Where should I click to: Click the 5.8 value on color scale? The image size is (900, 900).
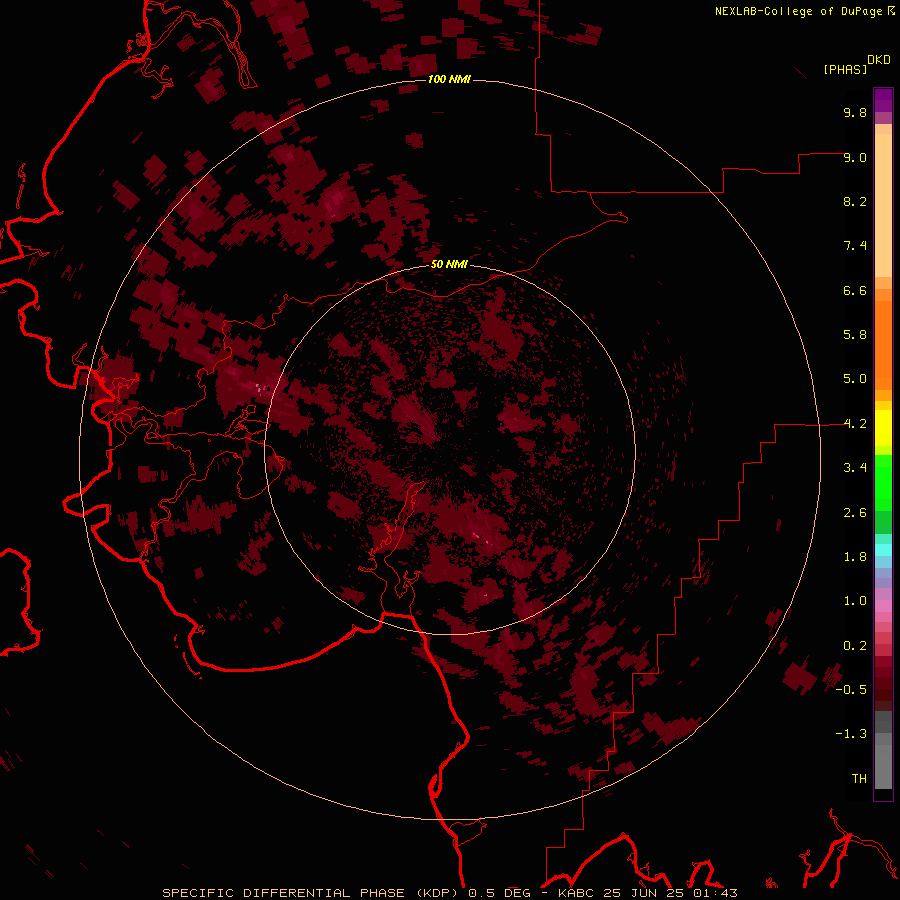(855, 335)
